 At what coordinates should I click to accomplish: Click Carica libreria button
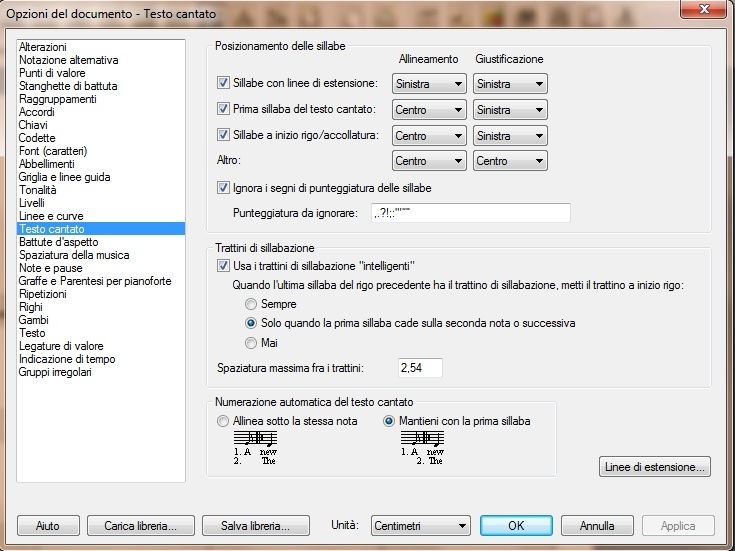click(133, 526)
